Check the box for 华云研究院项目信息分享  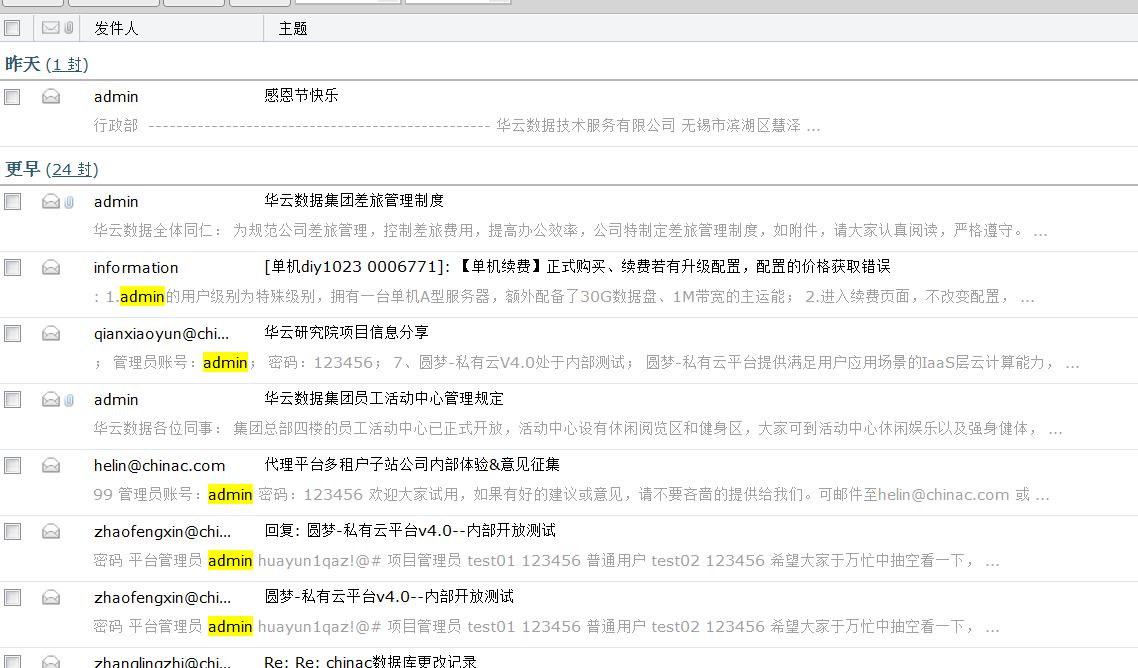tap(12, 333)
